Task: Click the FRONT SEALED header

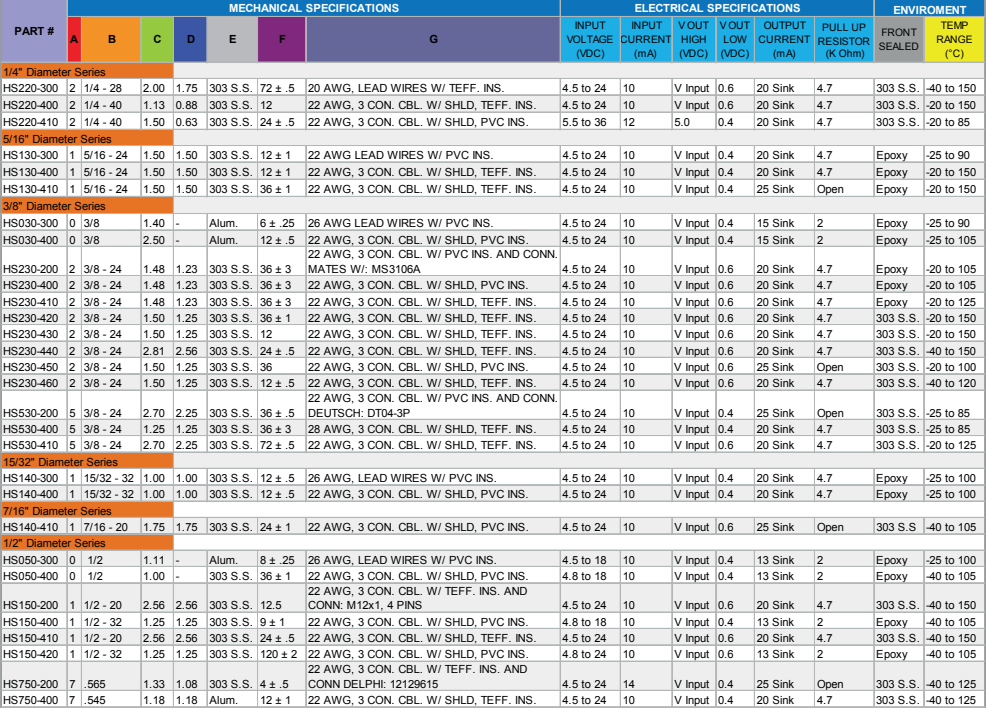Action: 899,39
